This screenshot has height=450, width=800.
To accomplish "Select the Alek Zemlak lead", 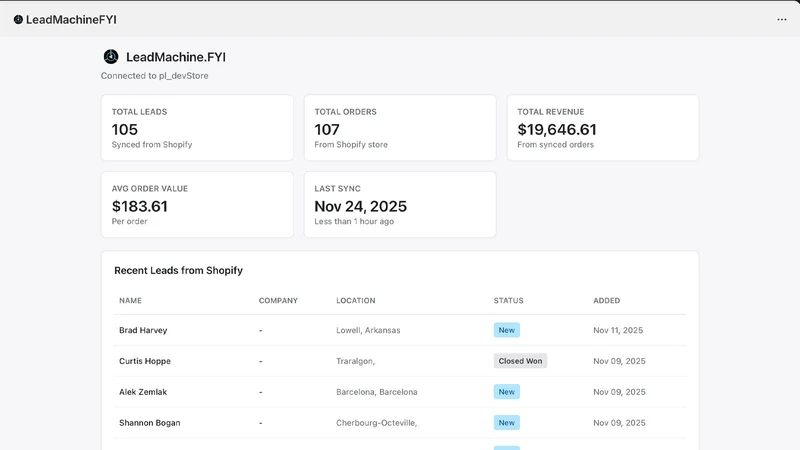I will tap(400, 392).
